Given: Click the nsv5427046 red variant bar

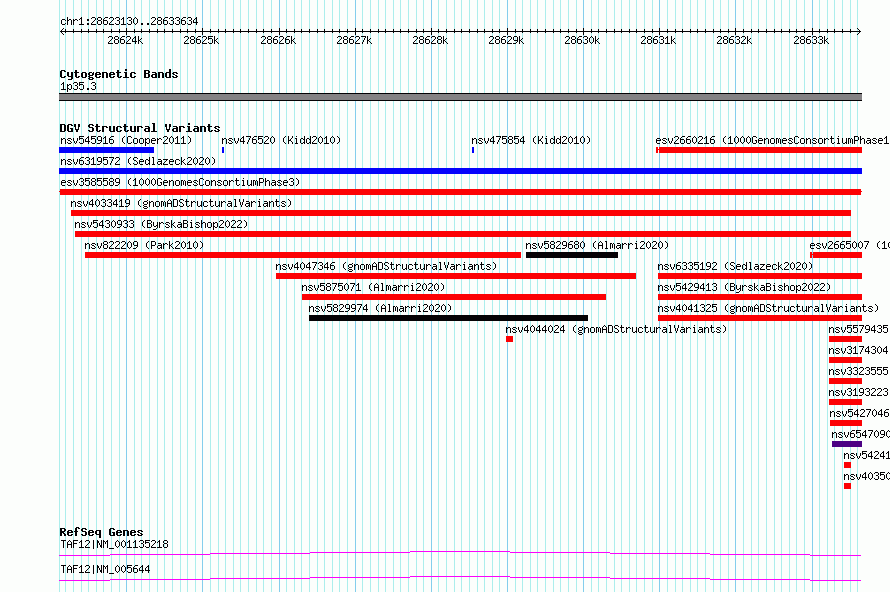Looking at the screenshot, I should 846,423.
